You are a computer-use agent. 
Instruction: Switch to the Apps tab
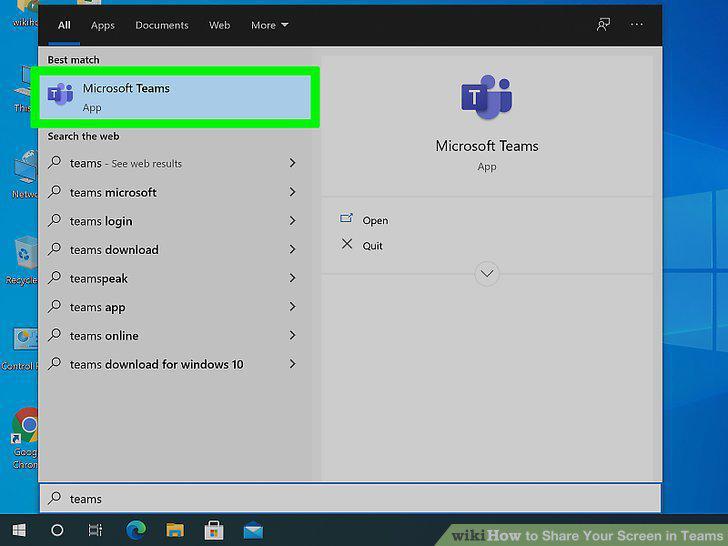coord(103,25)
